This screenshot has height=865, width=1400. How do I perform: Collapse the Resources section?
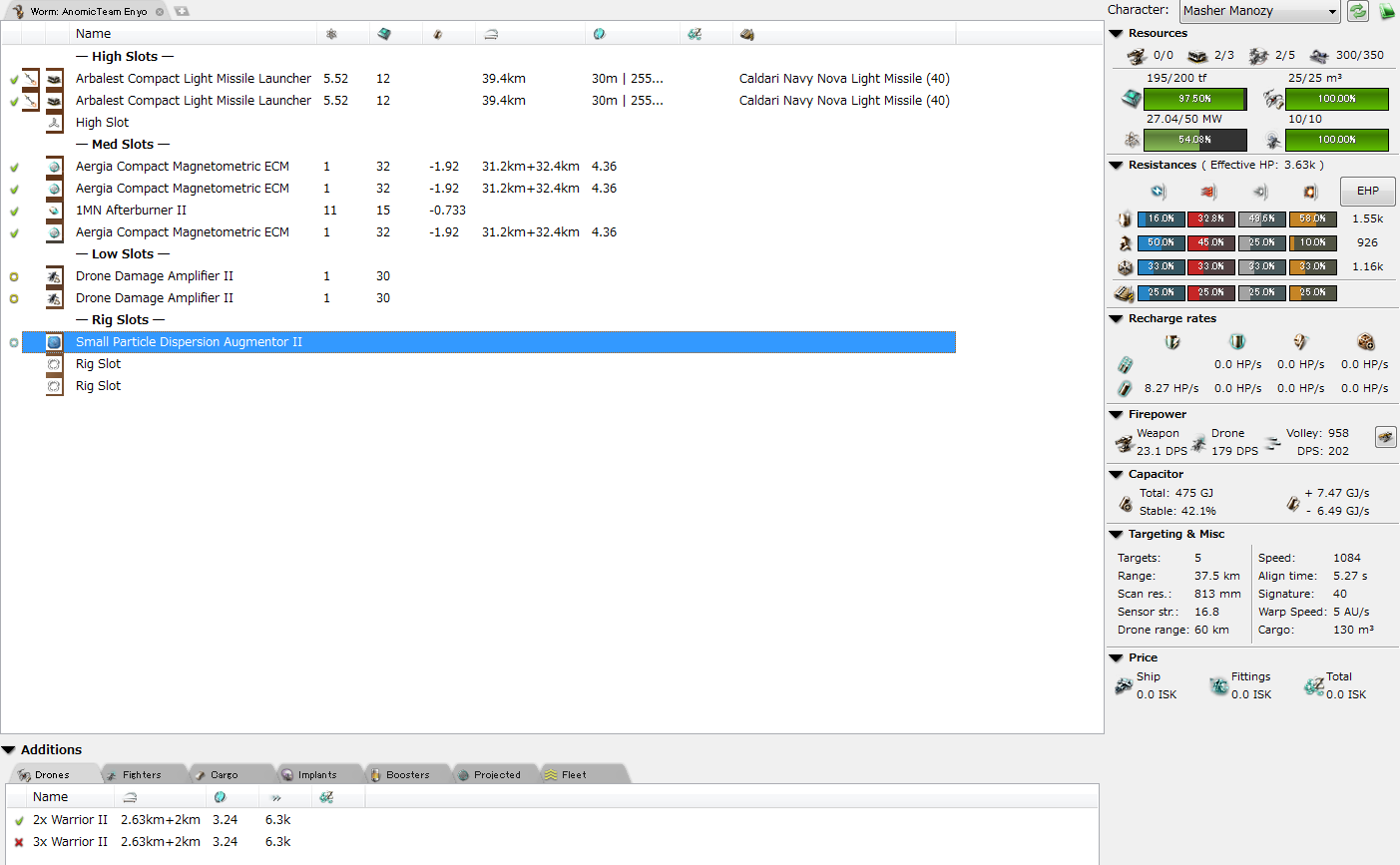tap(1116, 34)
